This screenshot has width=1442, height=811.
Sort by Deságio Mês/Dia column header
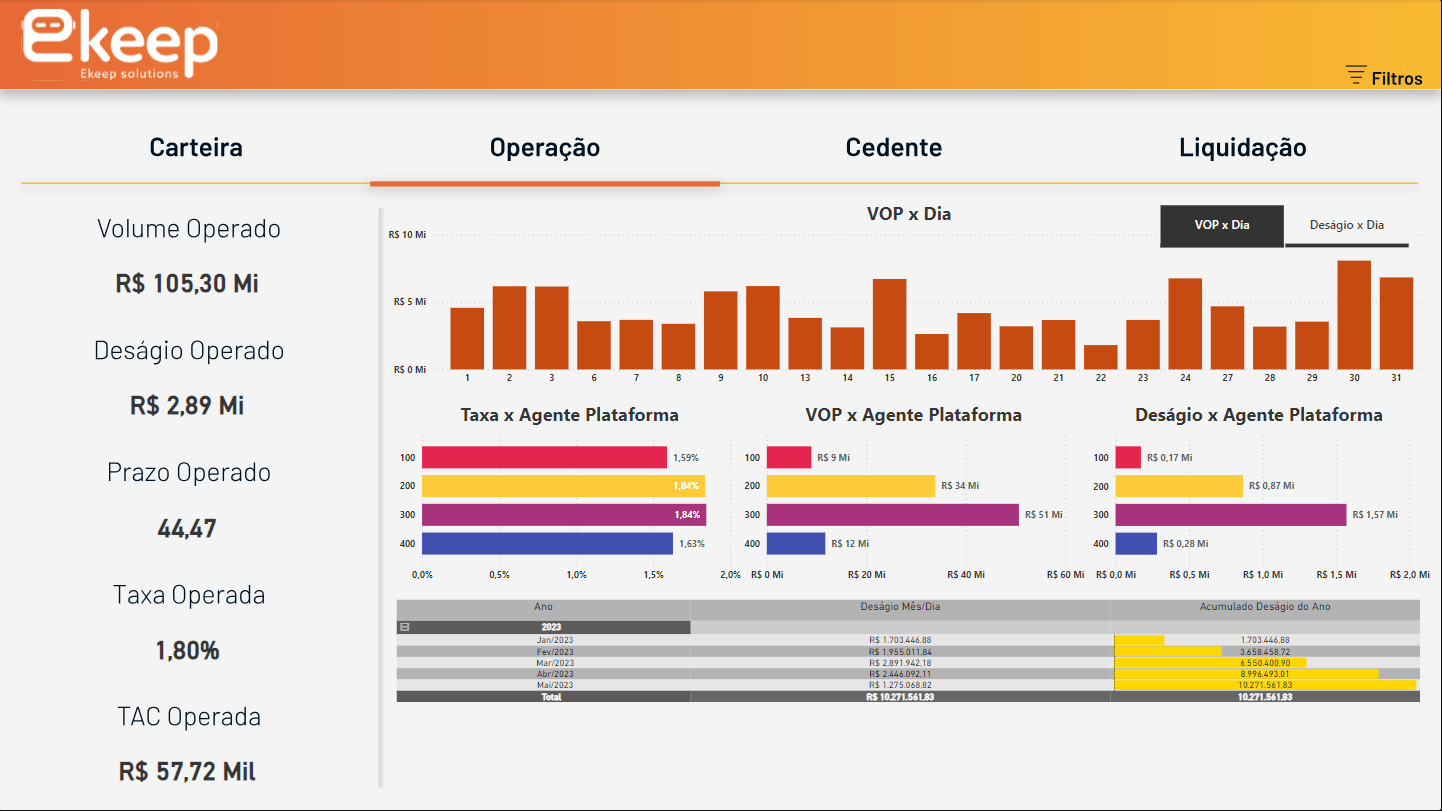pos(900,607)
